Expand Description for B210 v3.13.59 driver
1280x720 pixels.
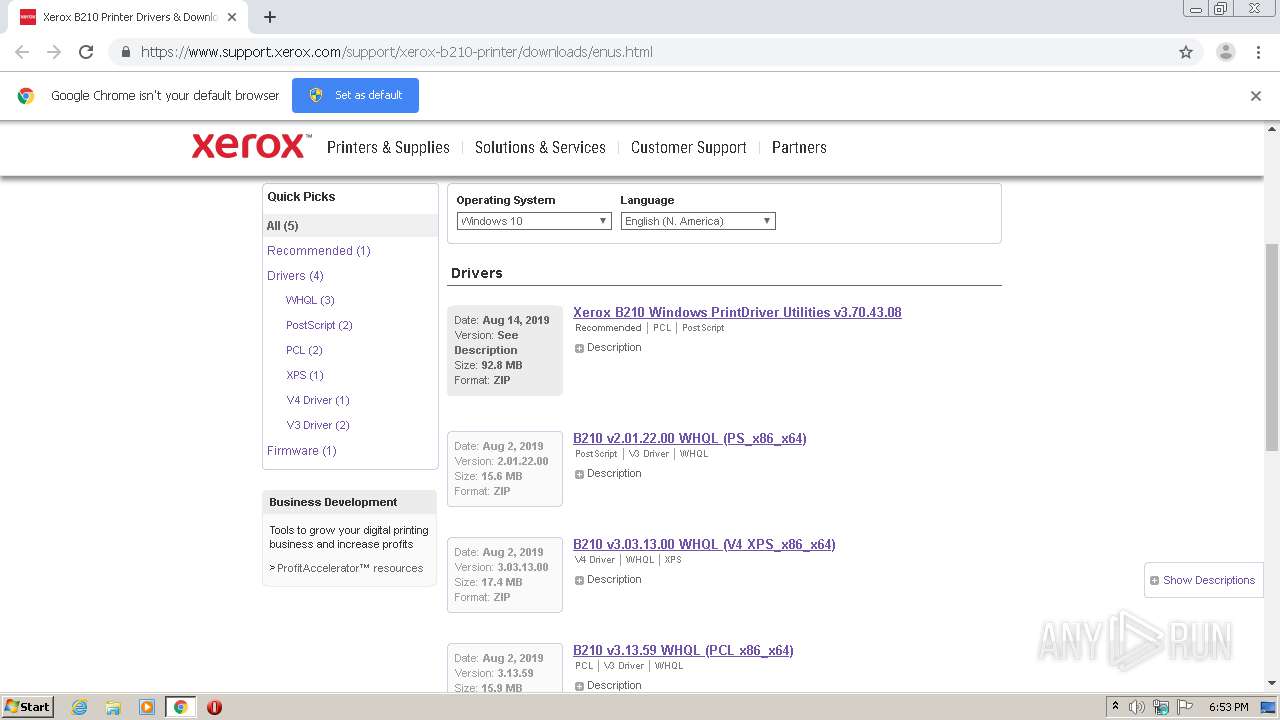tap(608, 686)
